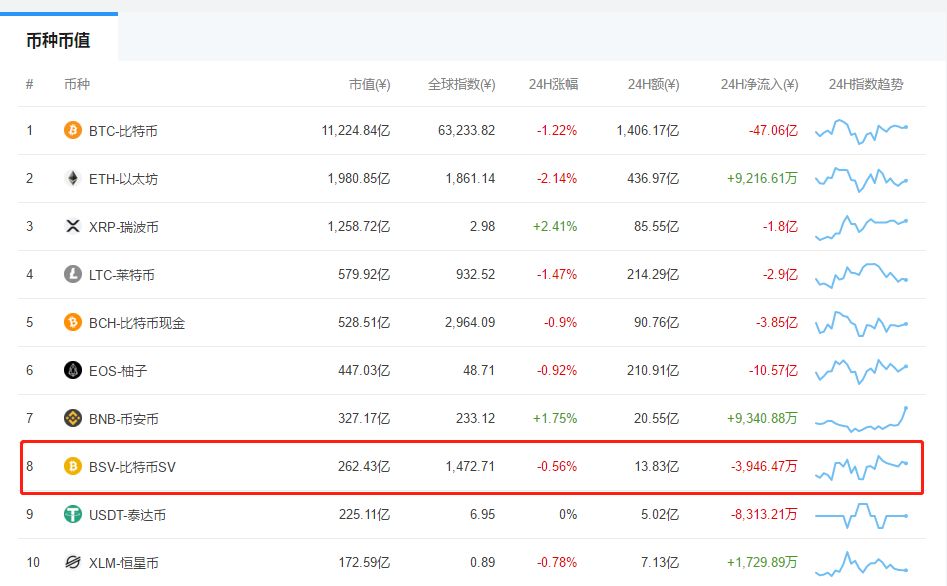Viewport: 947px width, 586px height.
Task: View USDT 24H index trend chart
Action: pyautogui.click(x=861, y=515)
